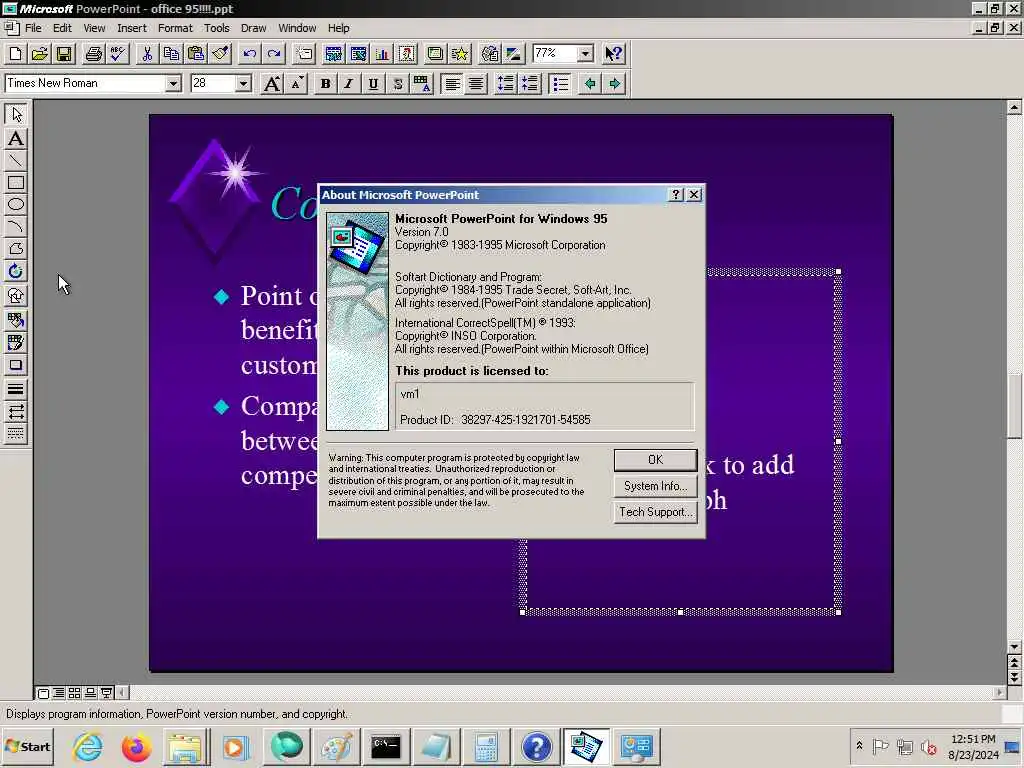
Task: Select the Rectangle drawing tool
Action: coord(16,183)
